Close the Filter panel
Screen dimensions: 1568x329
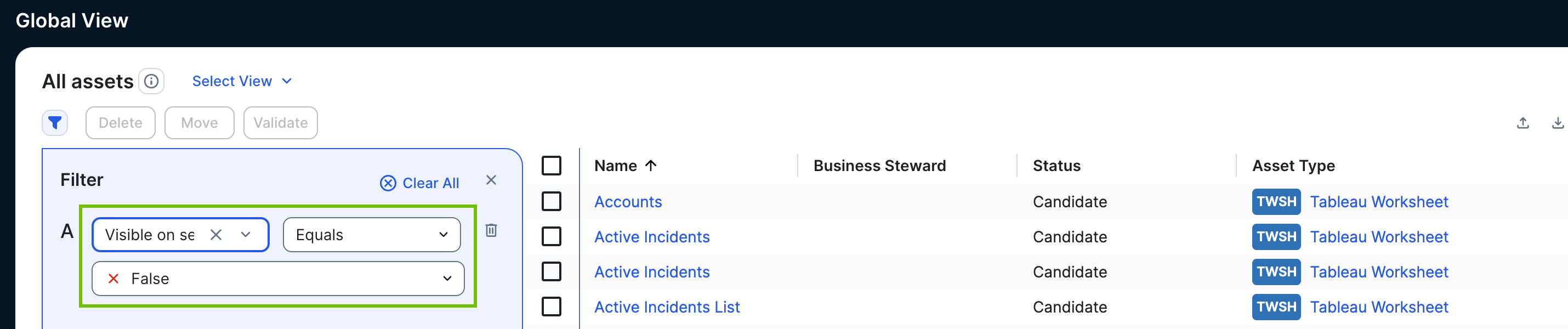[491, 180]
